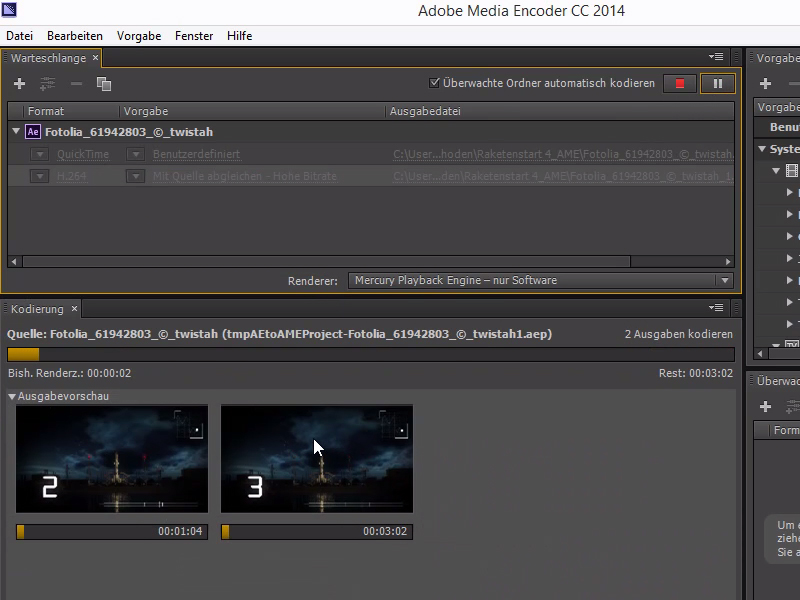The image size is (800, 600).
Task: Open the Bearbeiten menu
Action: (74, 35)
